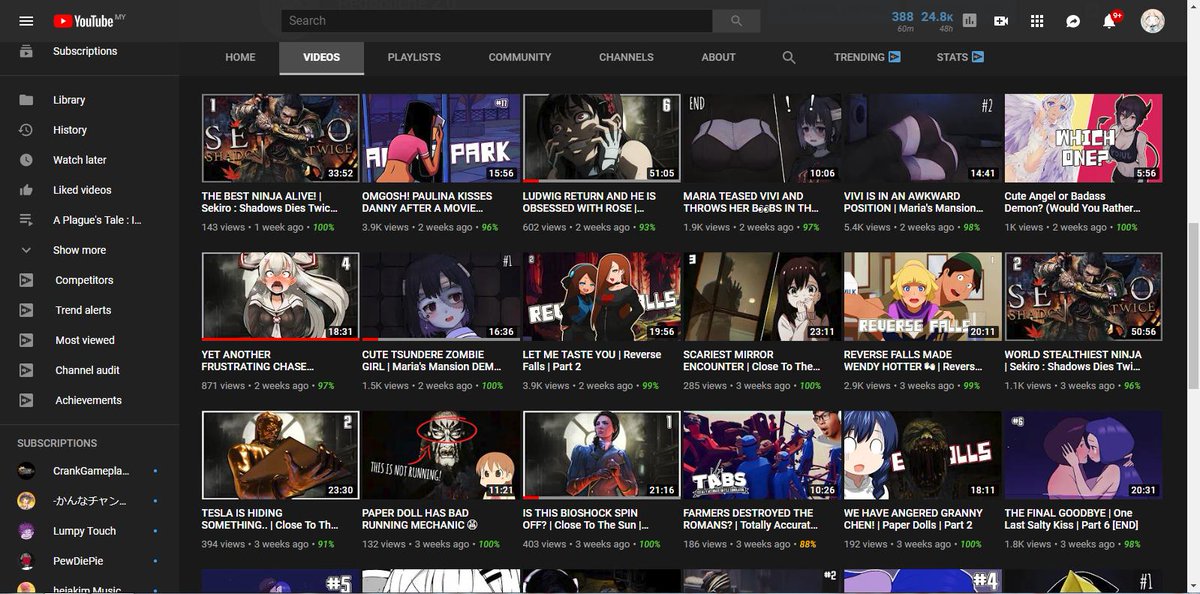Play LET ME TASTE YOU thumbnail
The height and width of the screenshot is (594, 1200).
tap(601, 296)
